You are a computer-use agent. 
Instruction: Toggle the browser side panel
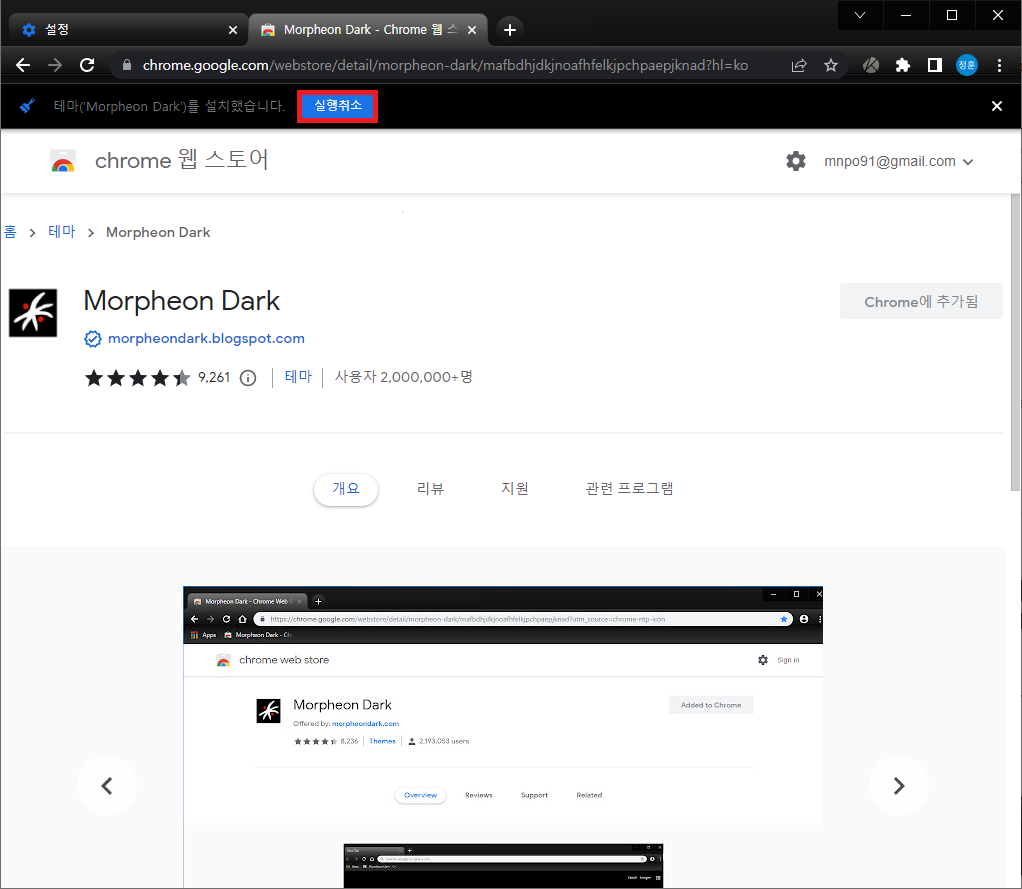coord(935,65)
